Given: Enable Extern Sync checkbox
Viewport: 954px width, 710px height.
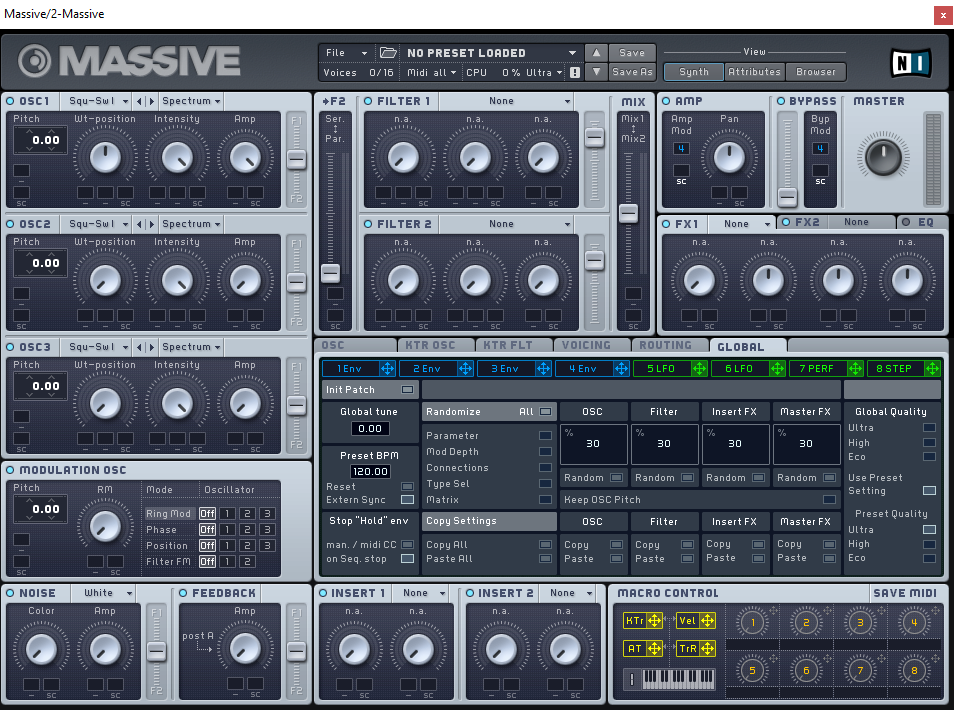Looking at the screenshot, I should [407, 499].
